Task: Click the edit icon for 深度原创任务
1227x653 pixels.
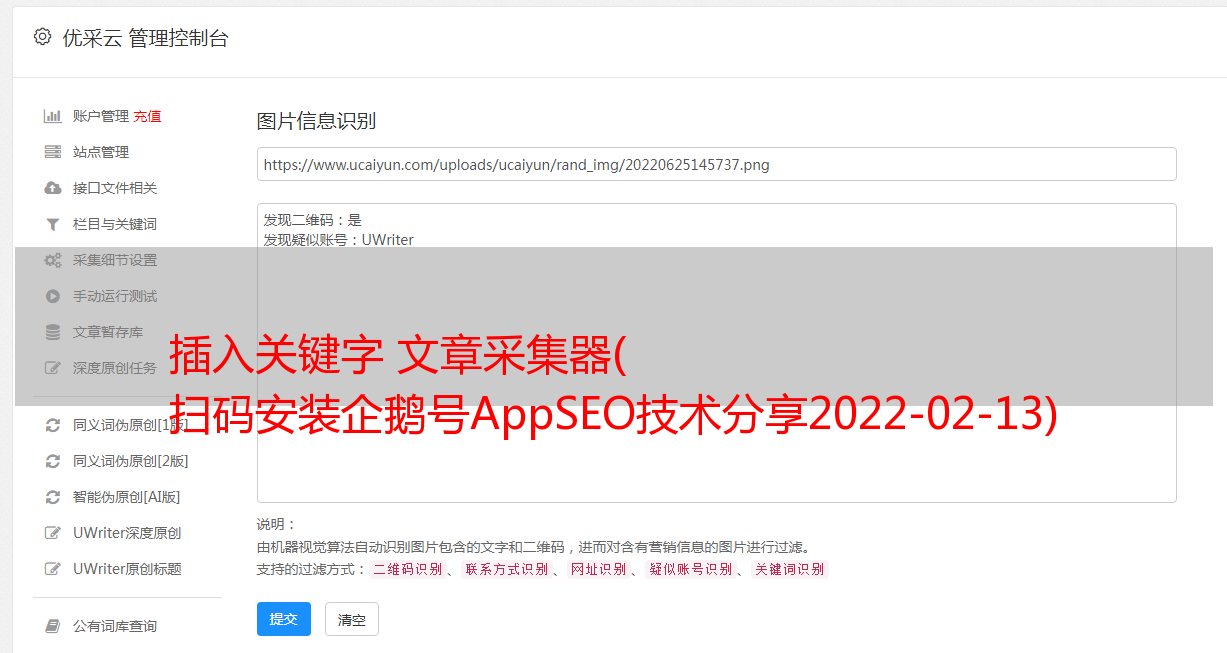Action: coord(53,368)
